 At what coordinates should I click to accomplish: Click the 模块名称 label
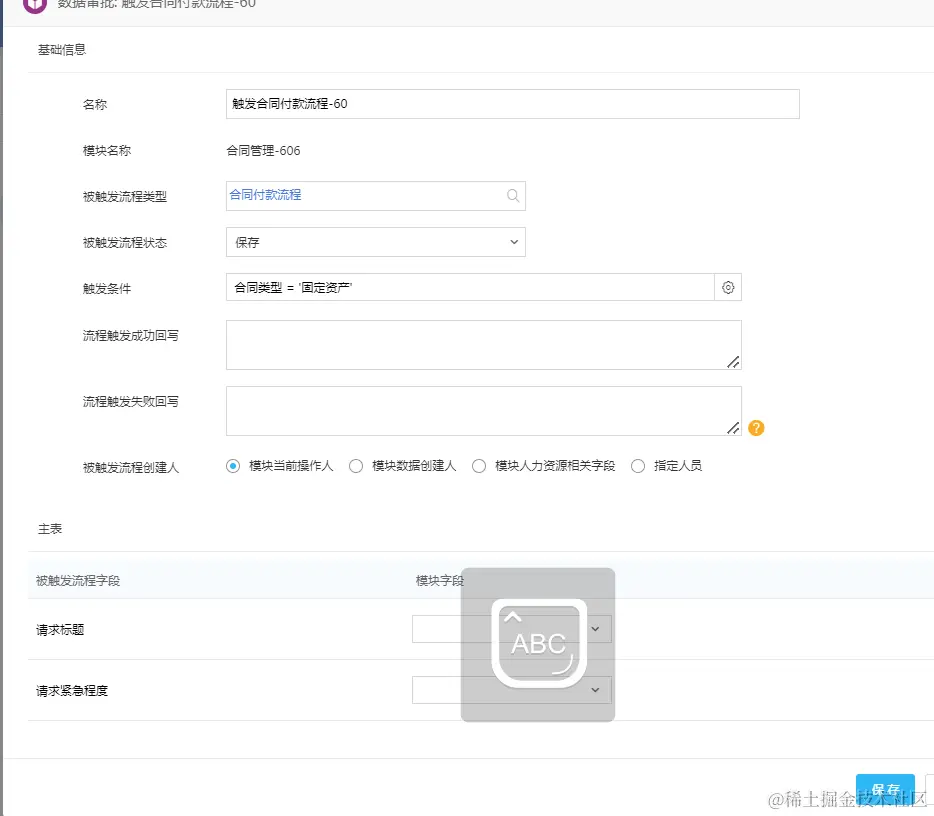pos(107,151)
